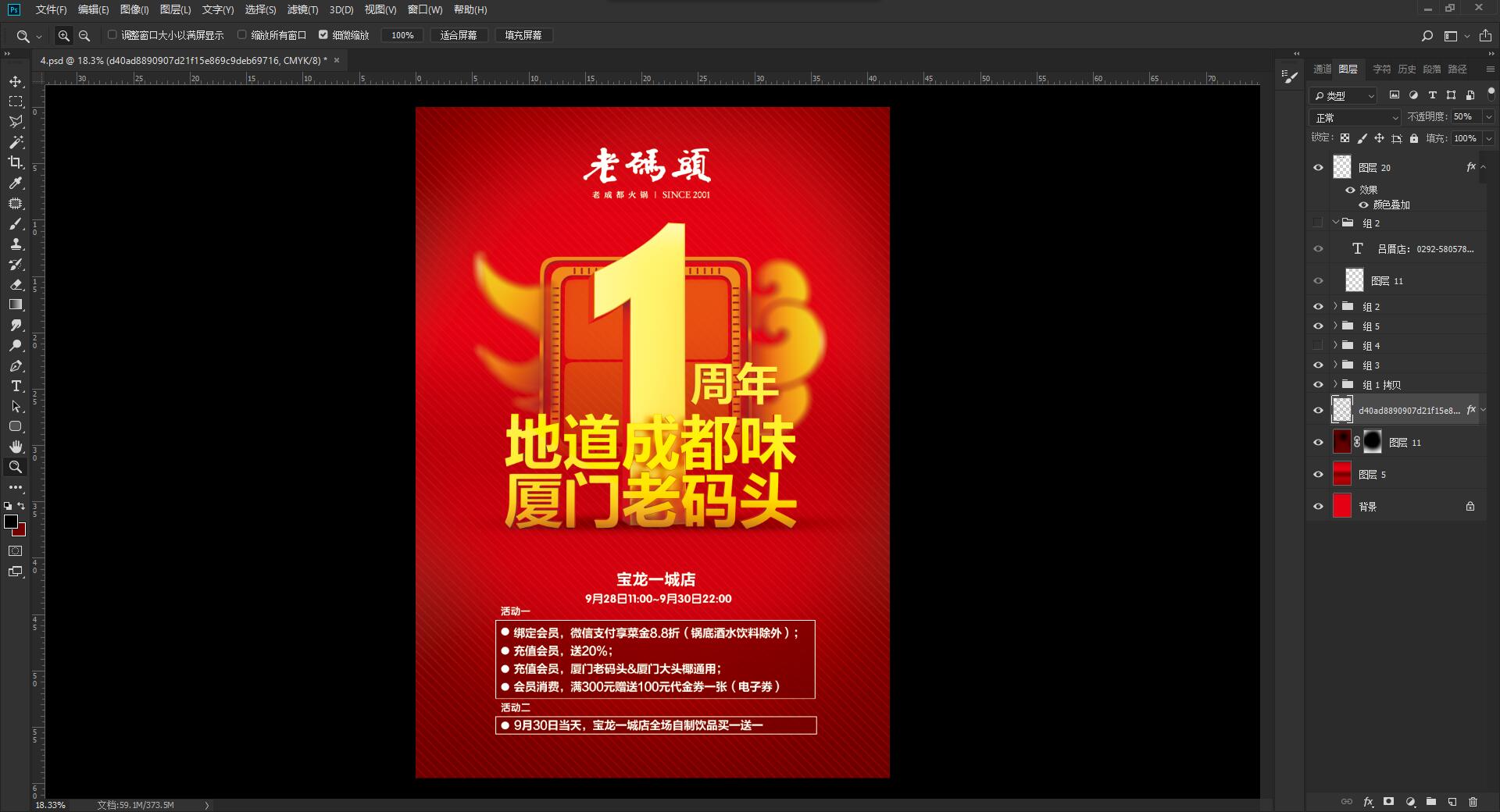Viewport: 1500px width, 812px height.
Task: Switch to the 历史 tab
Action: click(x=1406, y=69)
